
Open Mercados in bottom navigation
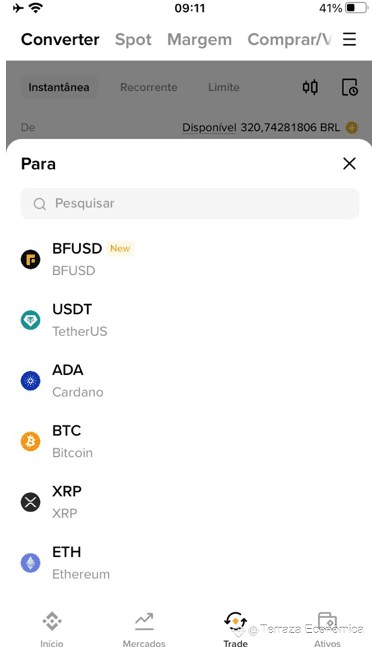(x=144, y=629)
